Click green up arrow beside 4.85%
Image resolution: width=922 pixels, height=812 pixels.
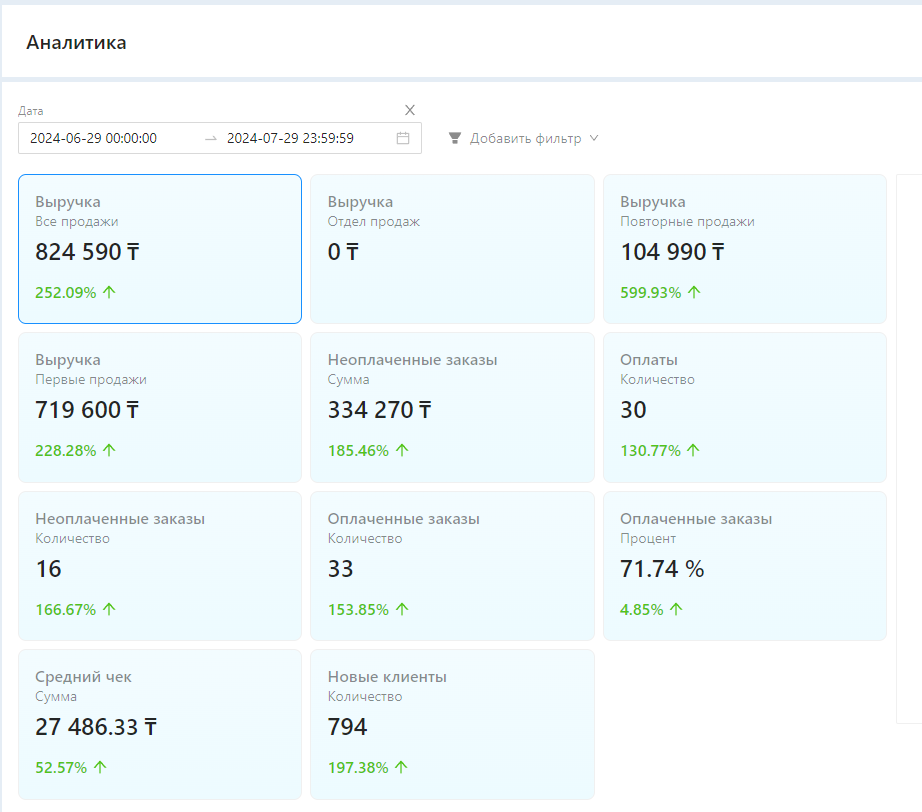[x=676, y=609]
